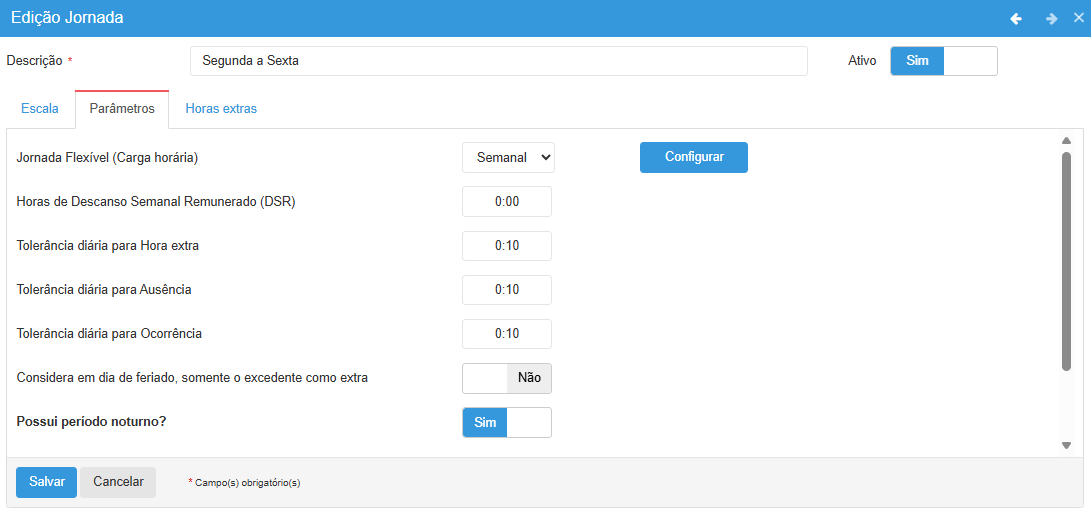Screen dimensions: 1091x516
Task: Click the Descrição text field
Action: tap(498, 61)
